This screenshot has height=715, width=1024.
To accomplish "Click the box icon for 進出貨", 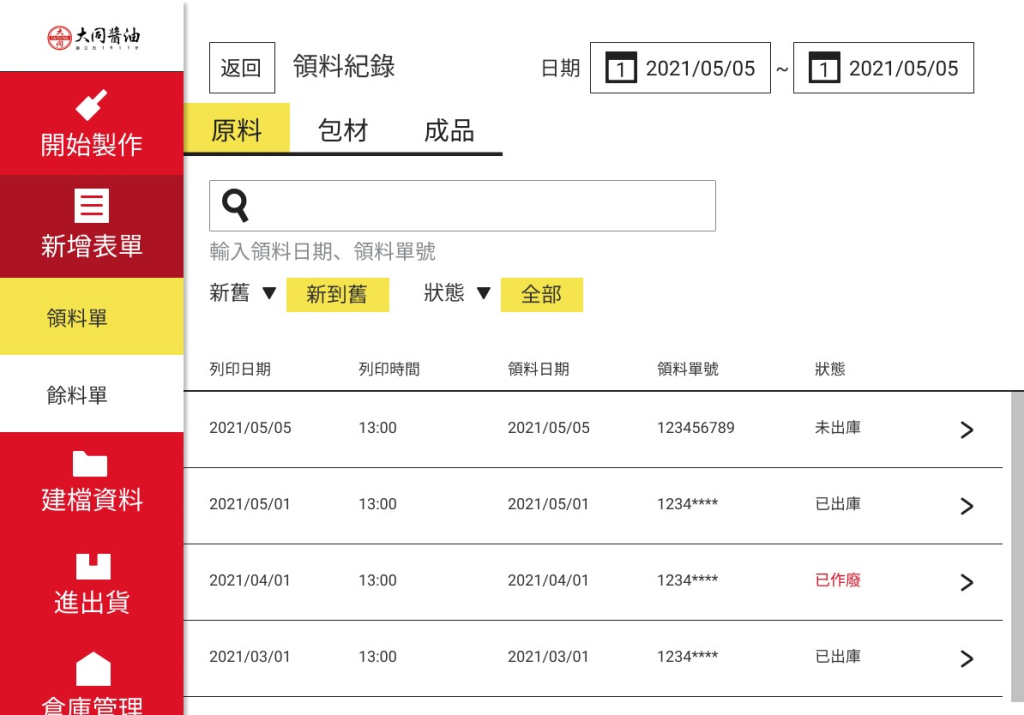I will (x=92, y=566).
